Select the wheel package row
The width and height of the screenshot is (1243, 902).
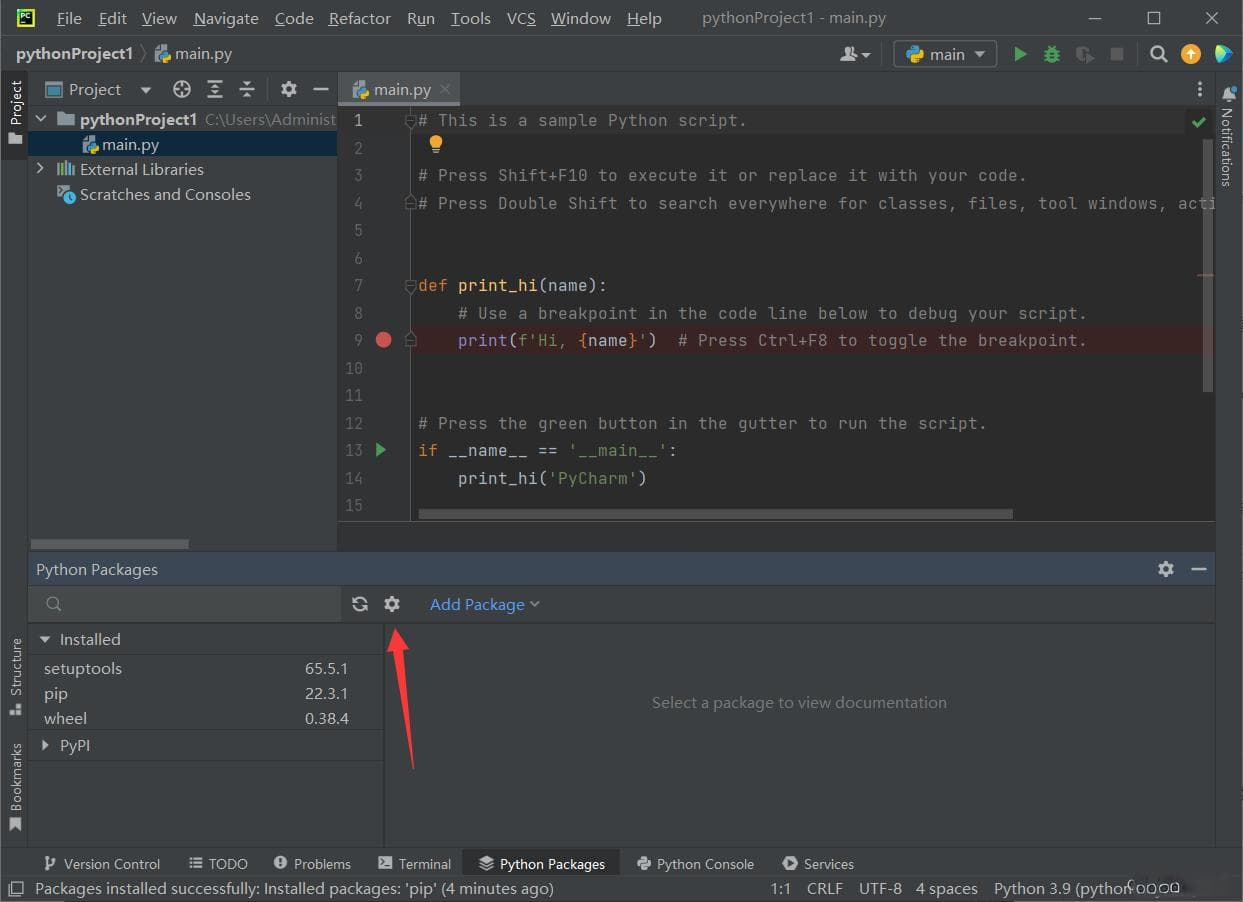point(206,718)
